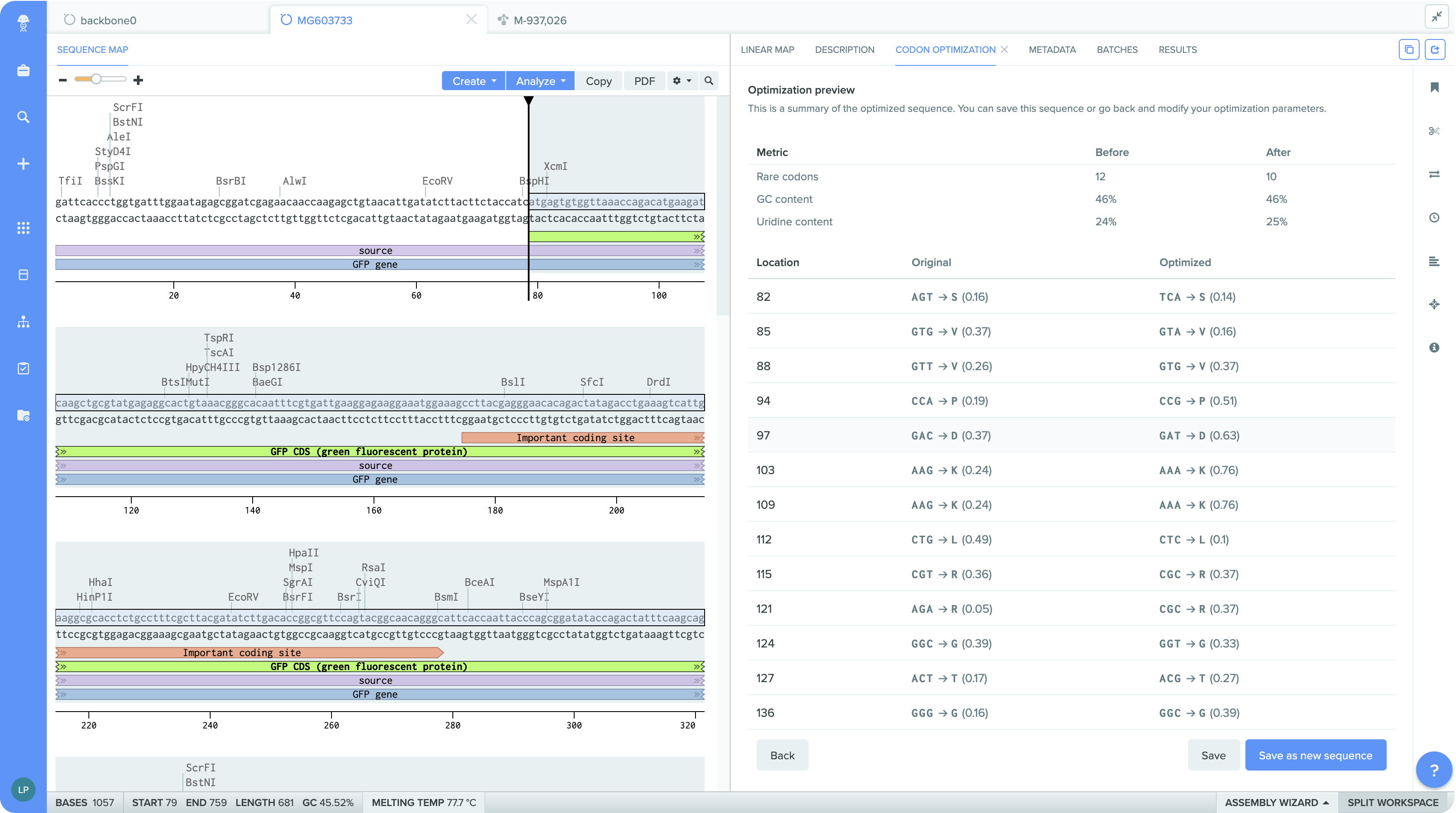The height and width of the screenshot is (813, 1456).
Task: Switch to the M-937,026 file tab
Action: 532,20
